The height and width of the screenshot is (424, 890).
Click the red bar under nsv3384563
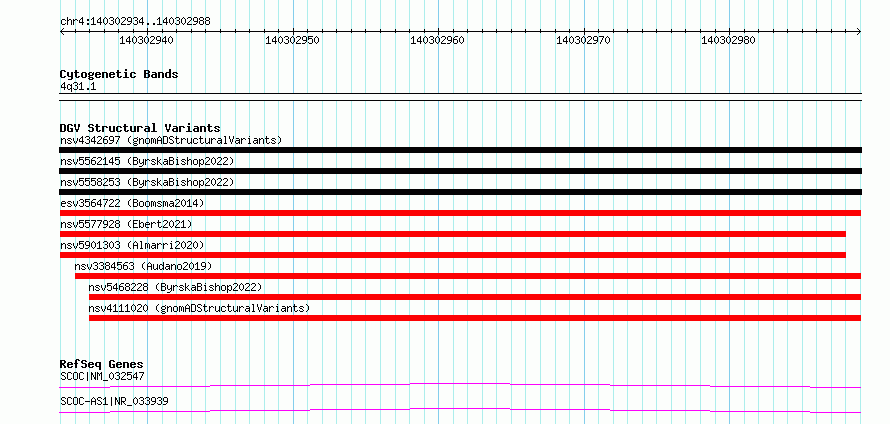tap(468, 276)
